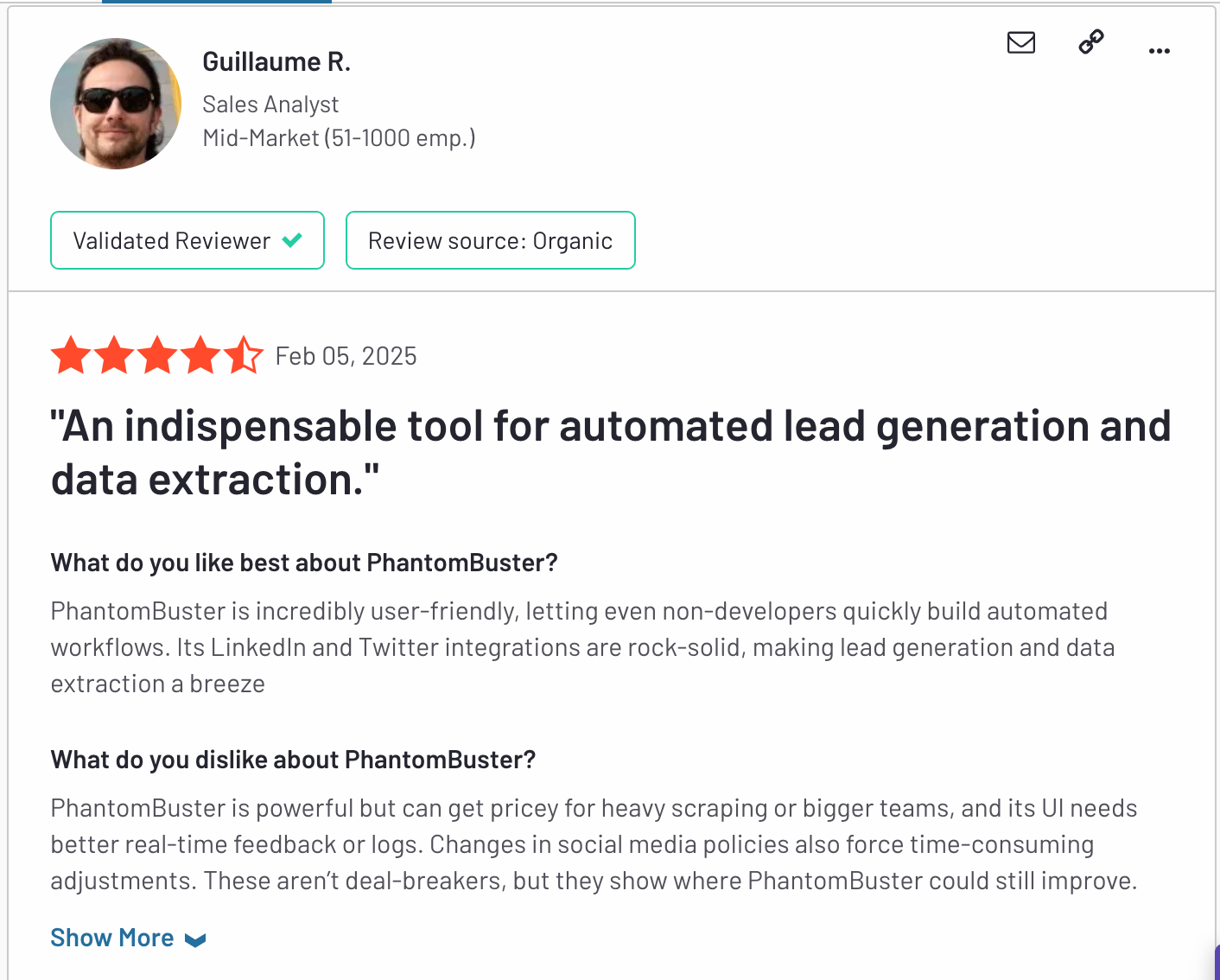Click the envelope message icon

(1021, 42)
